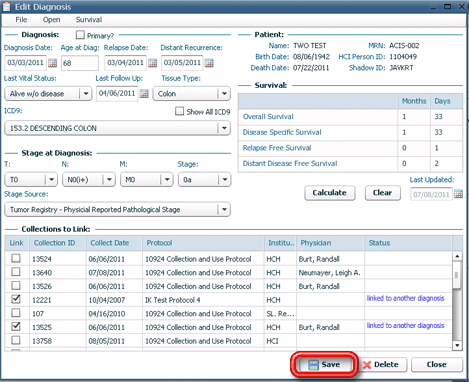Check Link box for collection 13524
Image resolution: width=469 pixels, height=382 pixels.
(x=16, y=258)
